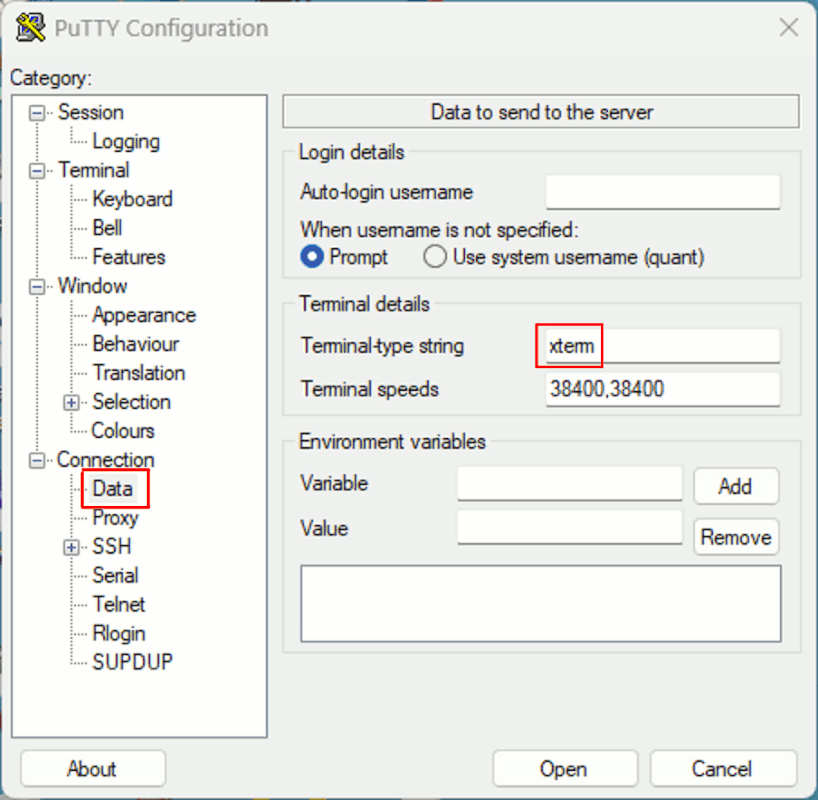The height and width of the screenshot is (800, 818).
Task: Select Serial in category tree
Action: [115, 576]
